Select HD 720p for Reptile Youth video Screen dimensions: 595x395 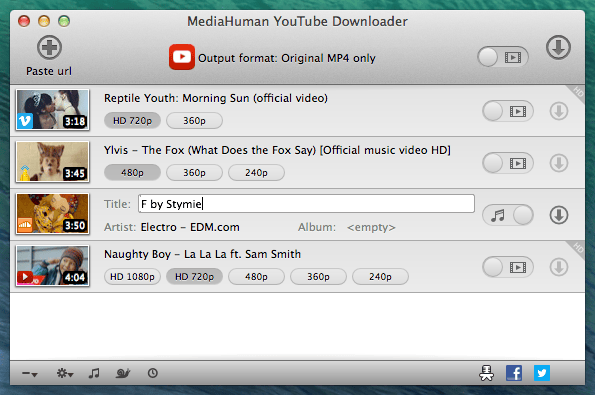click(132, 121)
